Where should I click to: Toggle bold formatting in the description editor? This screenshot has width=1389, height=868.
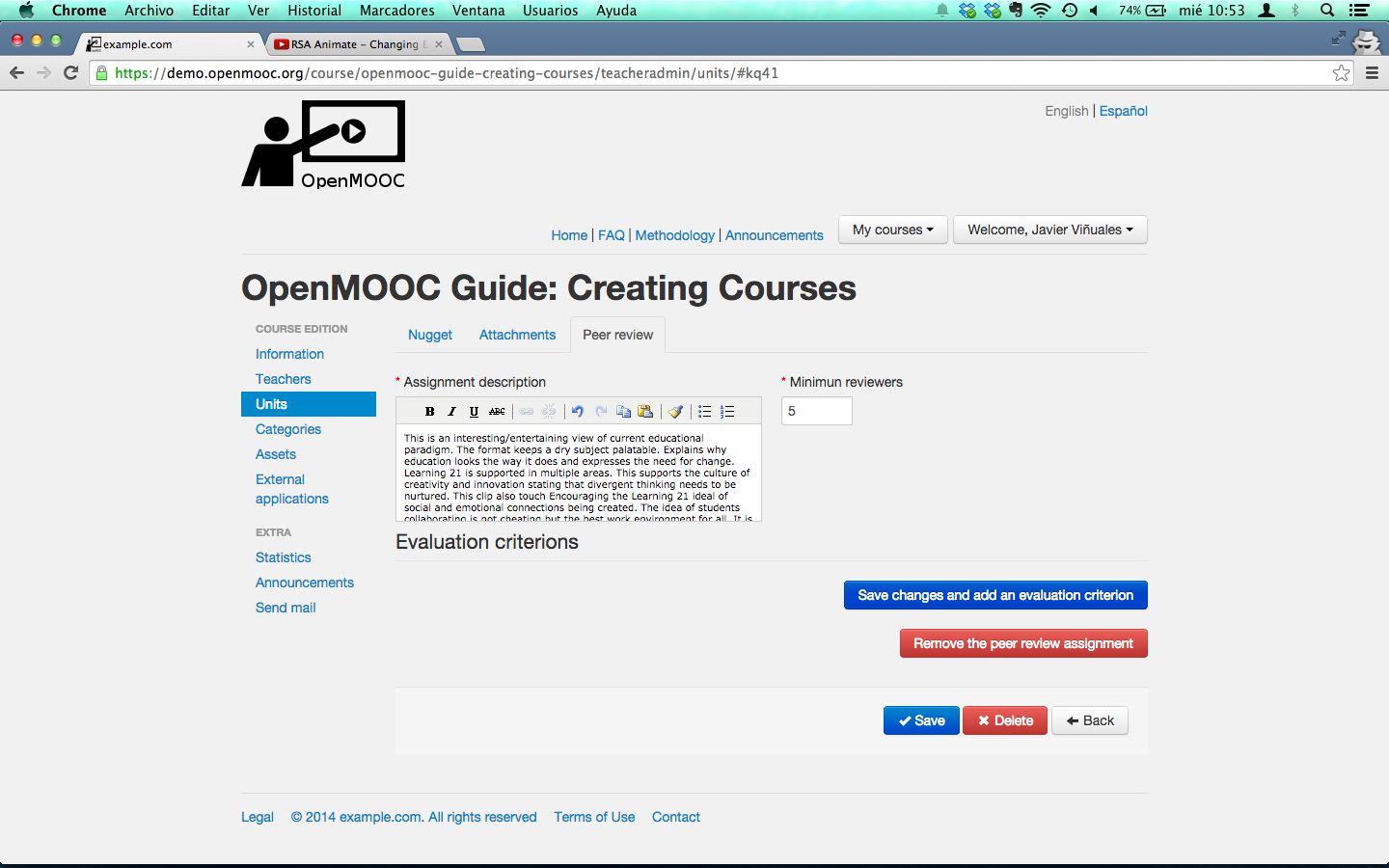[429, 411]
